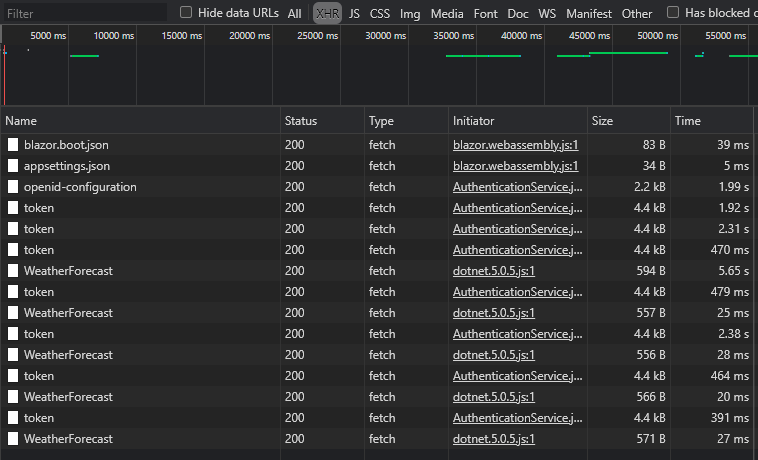Image resolution: width=758 pixels, height=460 pixels.
Task: Click the 2.2 kB size cell
Action: (x=649, y=187)
